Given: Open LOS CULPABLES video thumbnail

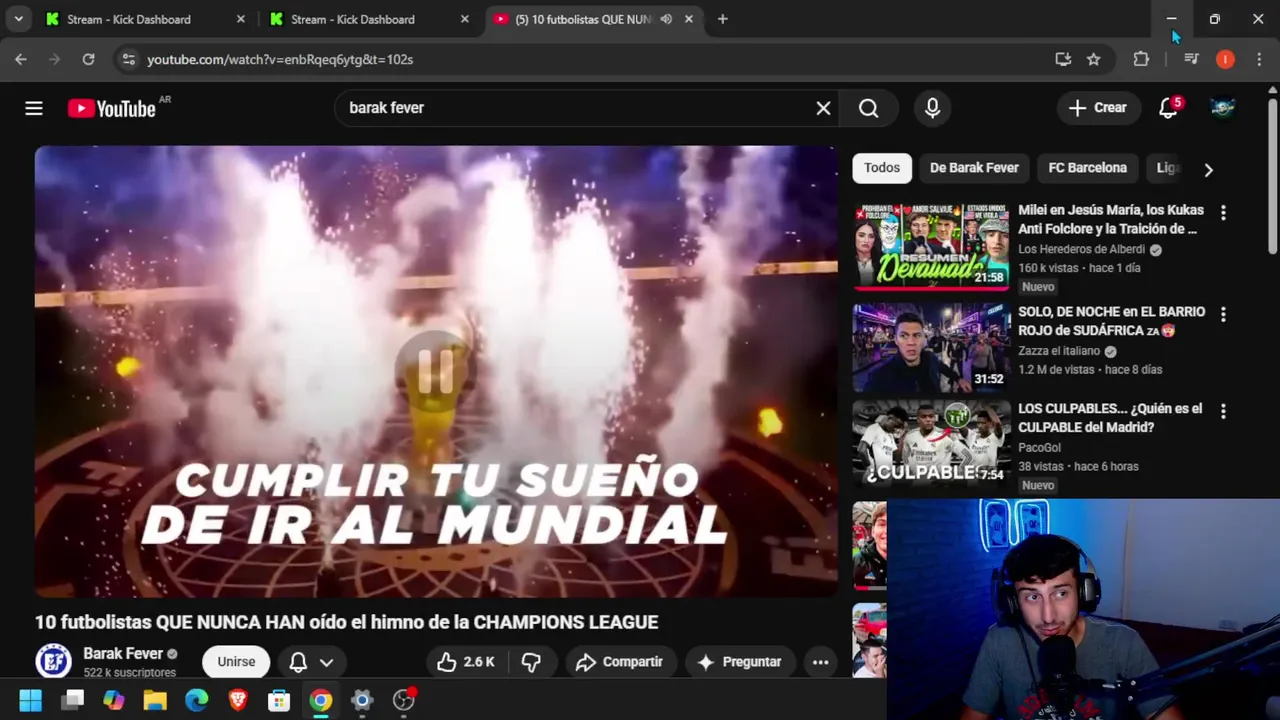Looking at the screenshot, I should pos(931,444).
